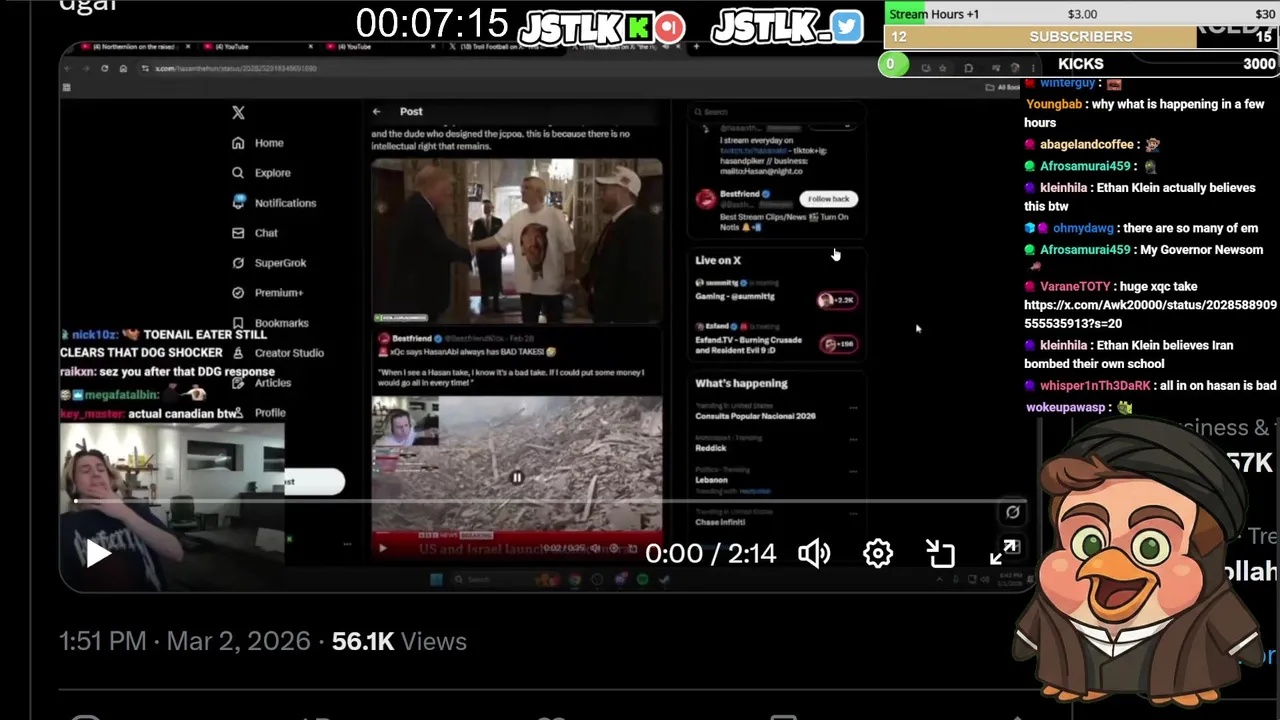Open the summit1g live listing
The width and height of the screenshot is (1280, 720).
click(776, 290)
